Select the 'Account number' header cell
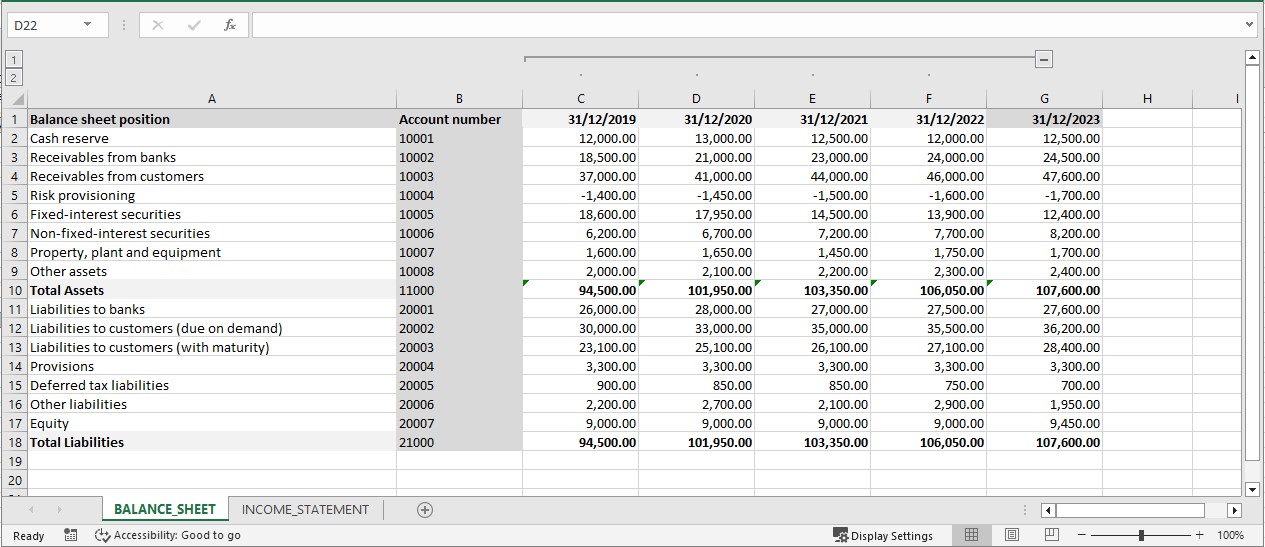The height and width of the screenshot is (547, 1265). coord(459,119)
